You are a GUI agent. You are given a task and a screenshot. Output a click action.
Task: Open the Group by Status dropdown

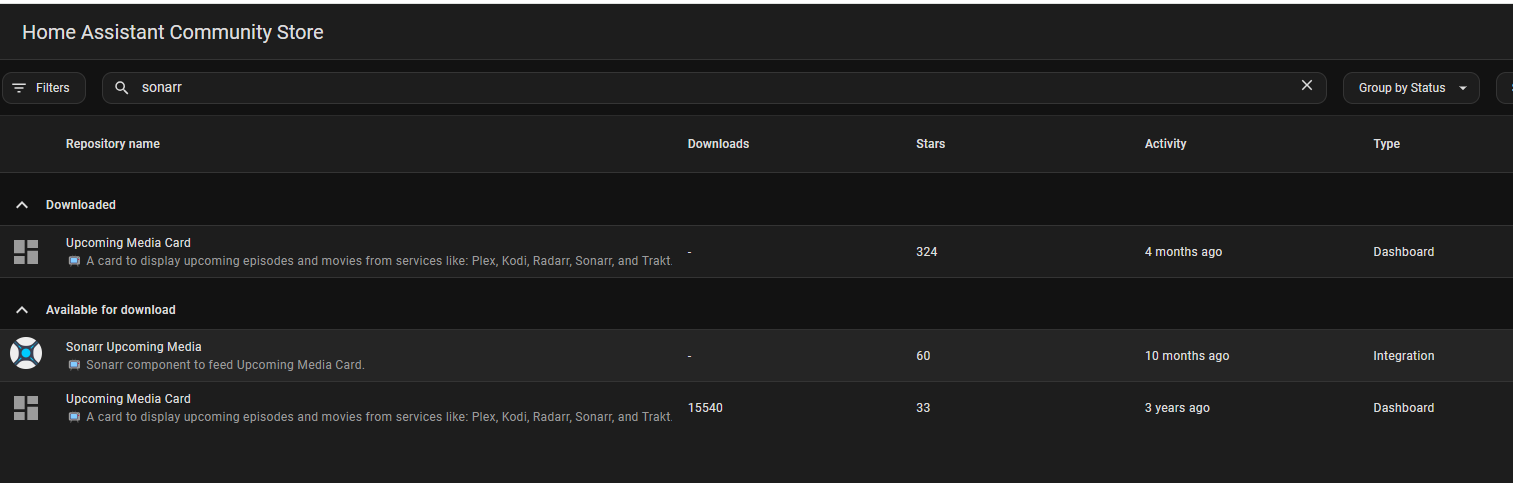(1410, 88)
